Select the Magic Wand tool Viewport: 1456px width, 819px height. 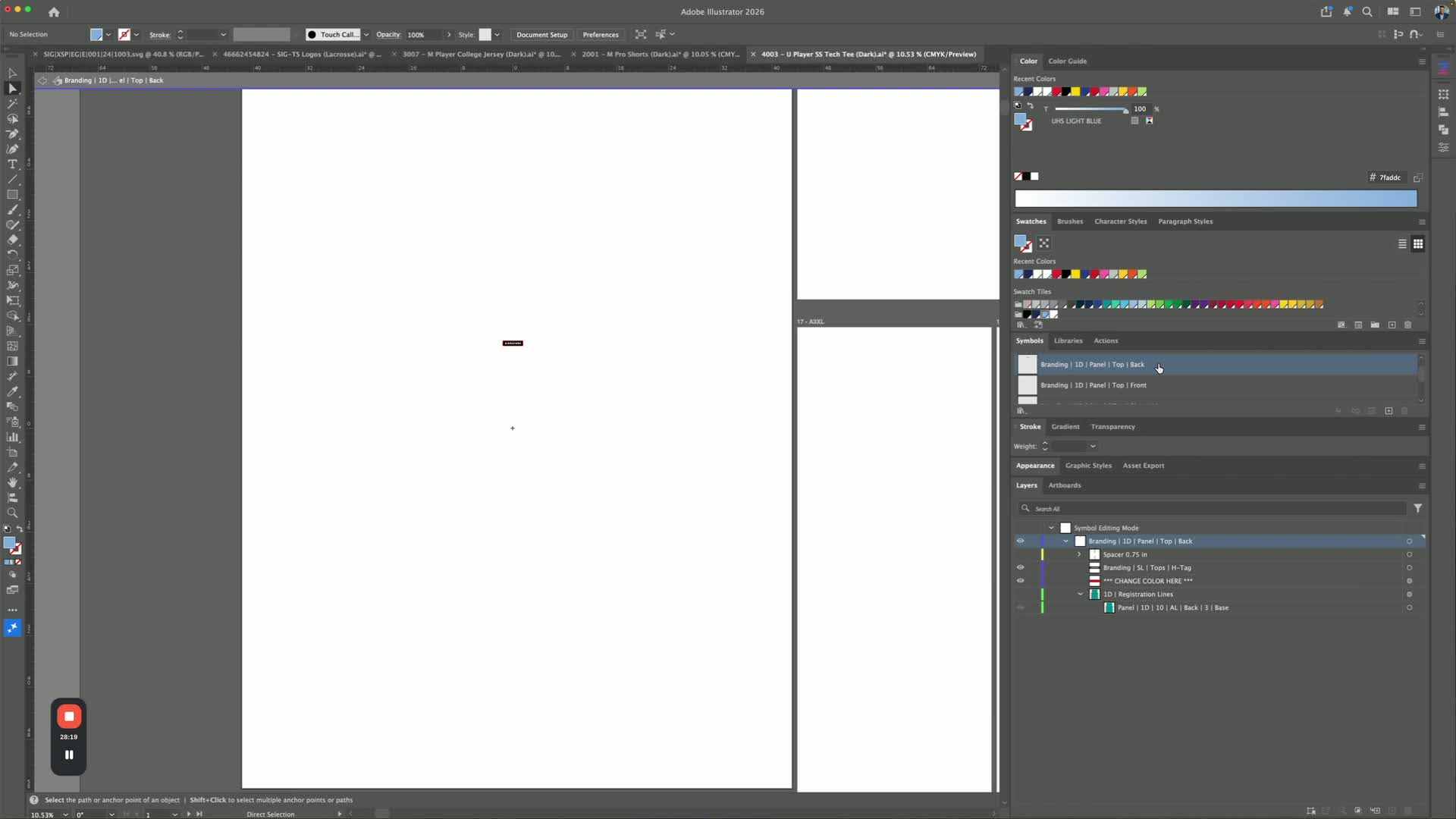pyautogui.click(x=12, y=104)
